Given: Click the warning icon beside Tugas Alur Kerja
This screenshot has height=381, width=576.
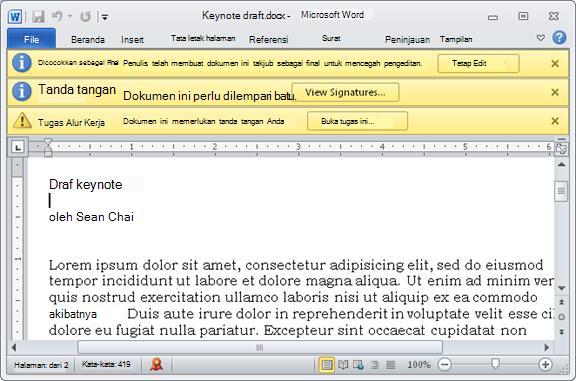Looking at the screenshot, I should 22,120.
